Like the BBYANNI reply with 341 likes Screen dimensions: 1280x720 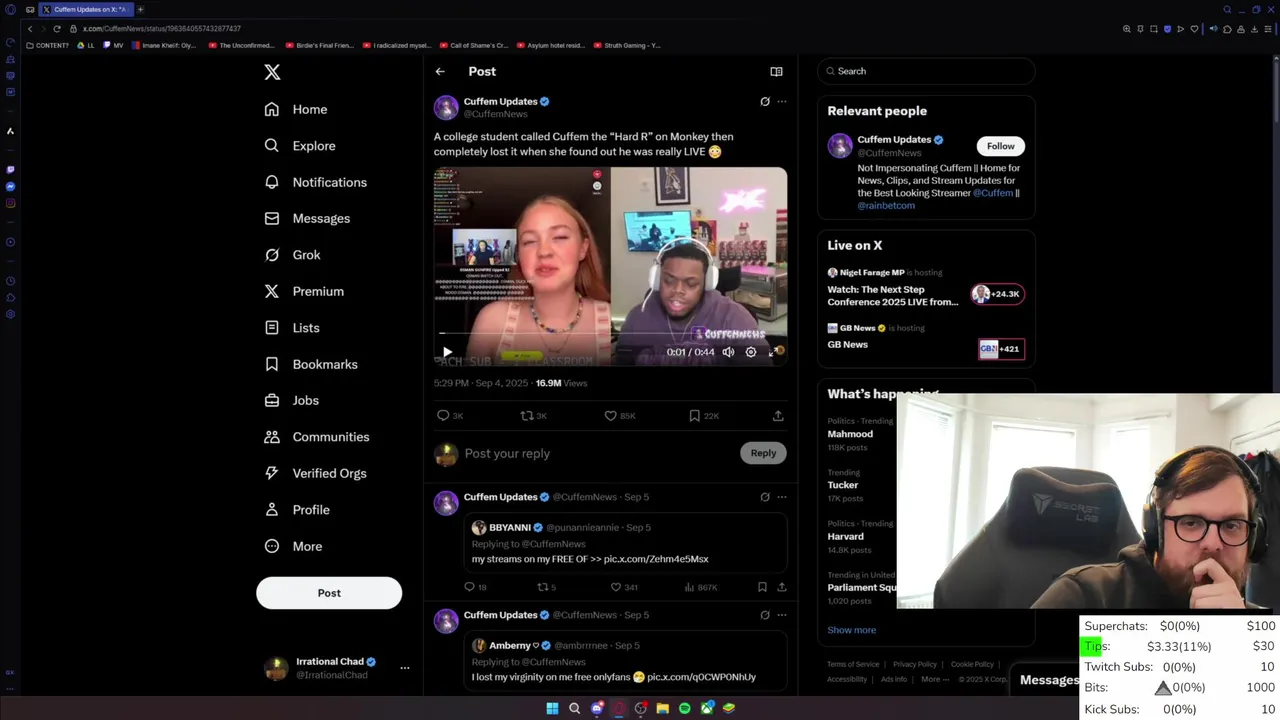624,587
